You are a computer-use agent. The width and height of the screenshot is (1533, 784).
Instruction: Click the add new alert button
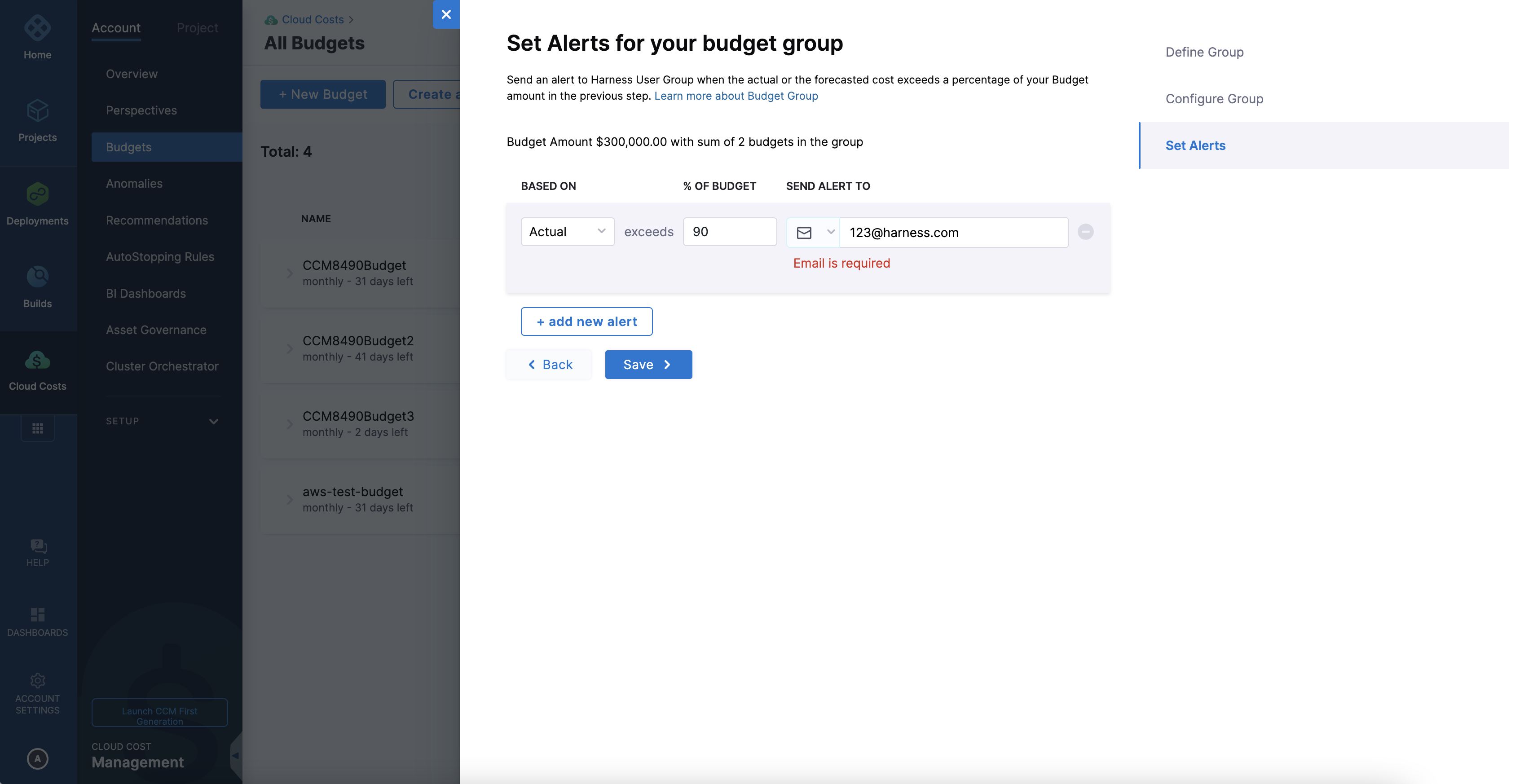click(x=586, y=322)
